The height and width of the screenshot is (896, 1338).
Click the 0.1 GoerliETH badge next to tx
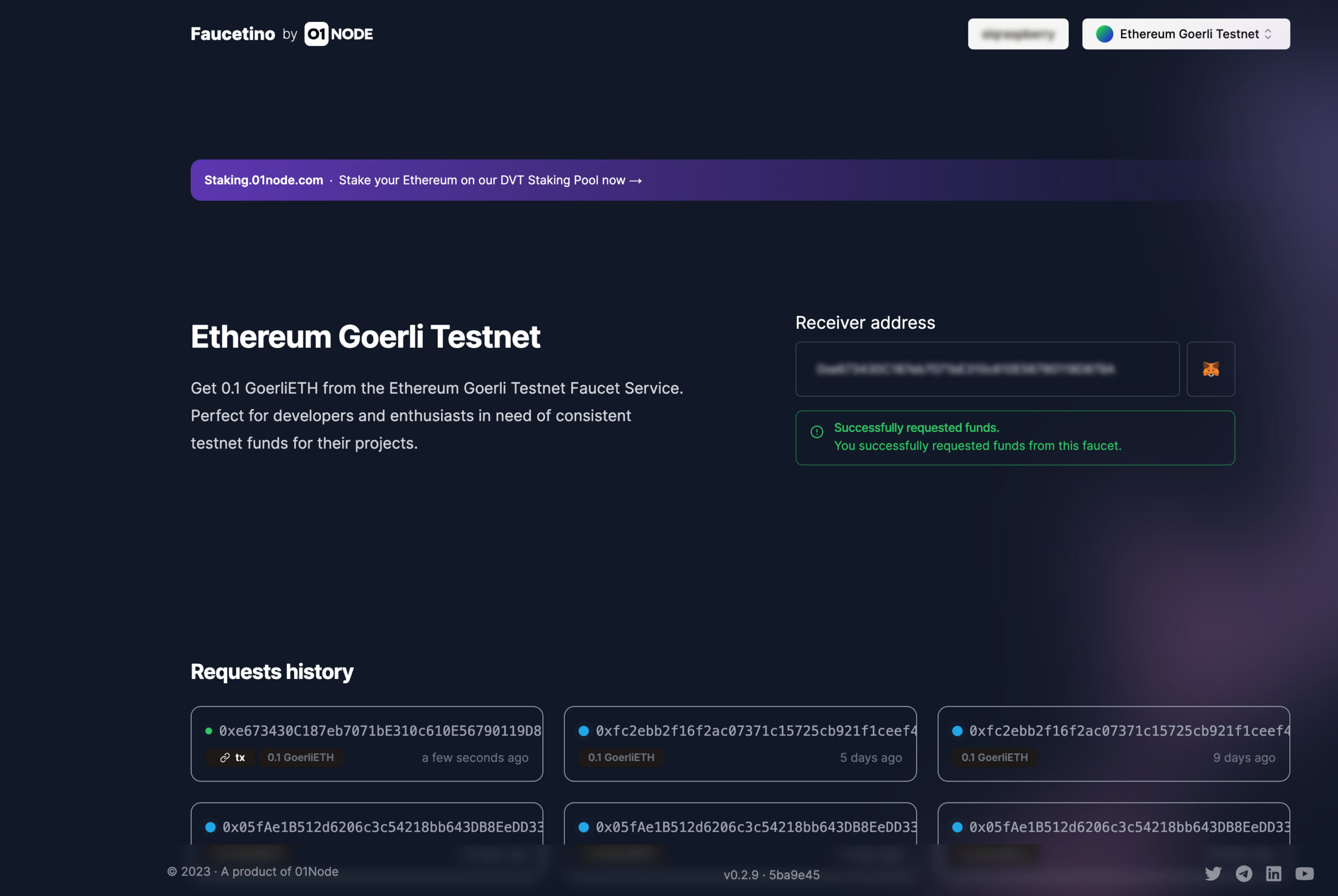click(x=301, y=757)
